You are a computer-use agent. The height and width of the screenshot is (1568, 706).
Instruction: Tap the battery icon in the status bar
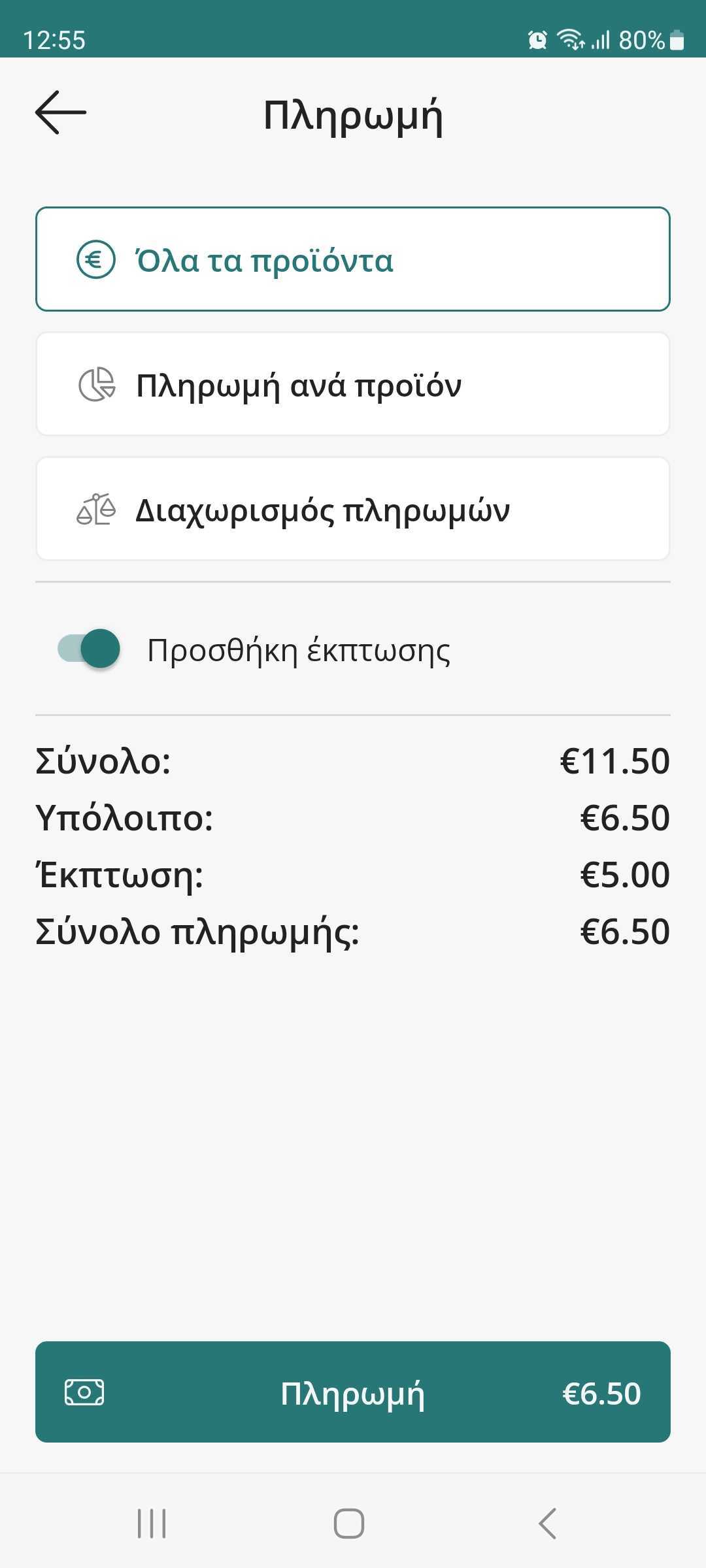pyautogui.click(x=677, y=41)
